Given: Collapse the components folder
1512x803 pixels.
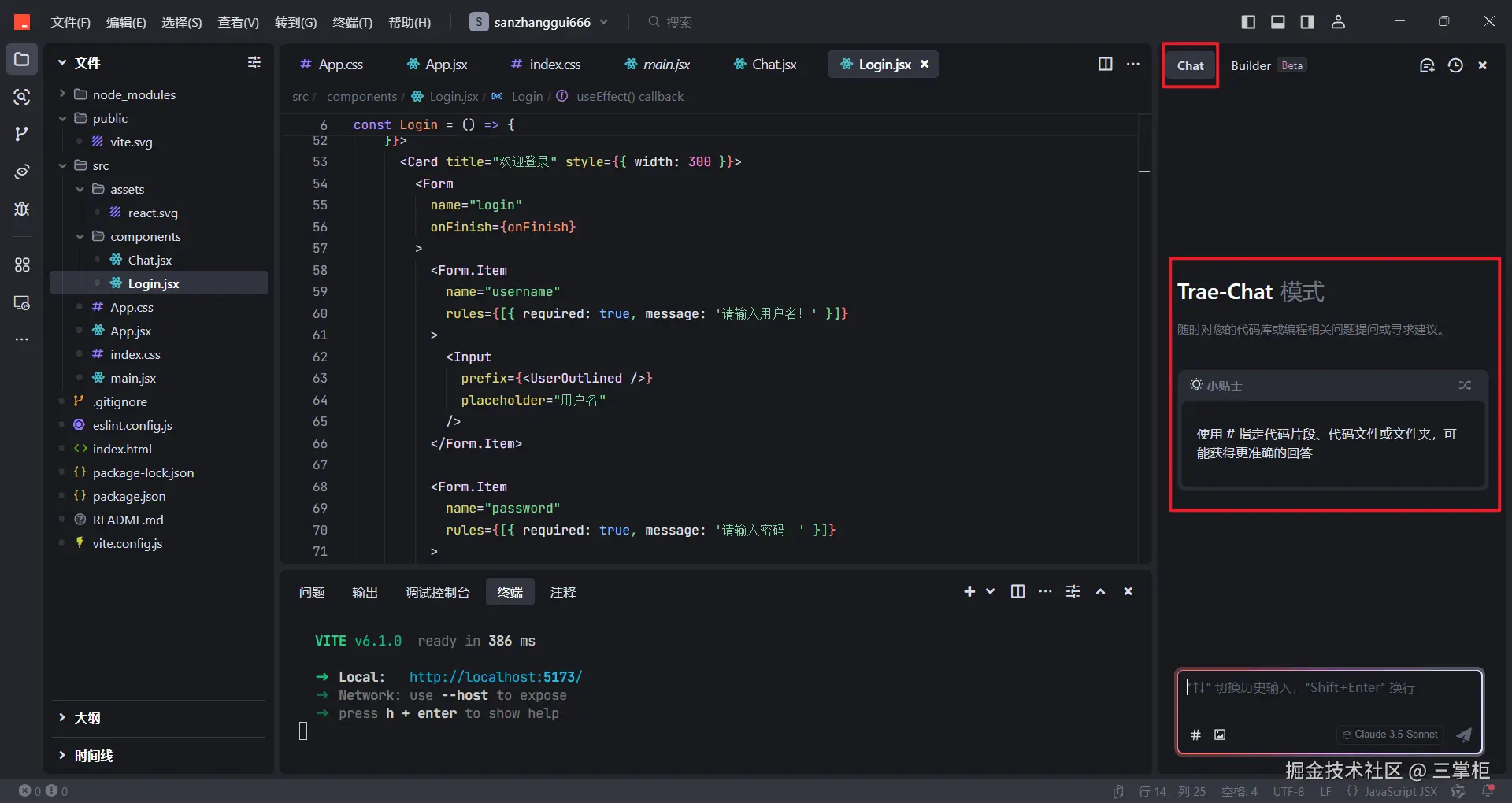Looking at the screenshot, I should [x=80, y=236].
